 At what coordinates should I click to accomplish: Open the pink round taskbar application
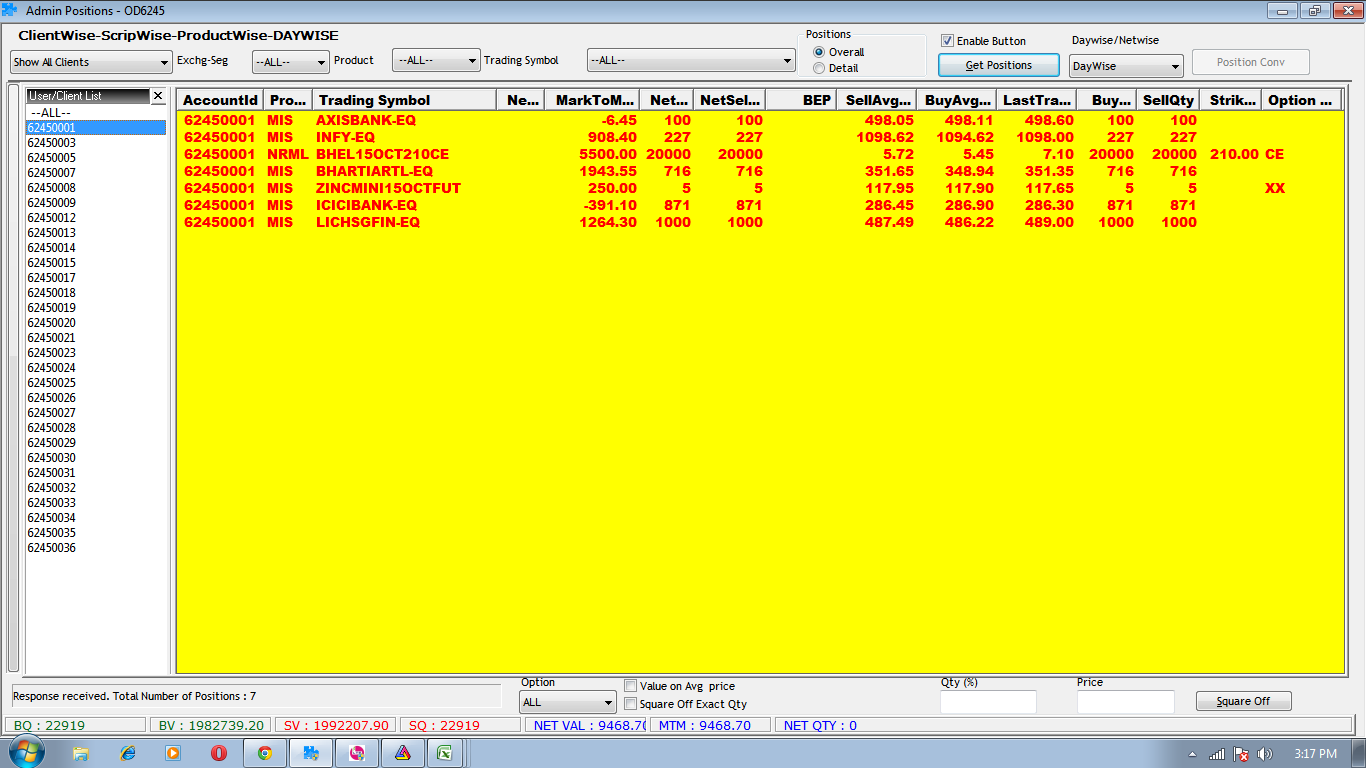[357, 753]
